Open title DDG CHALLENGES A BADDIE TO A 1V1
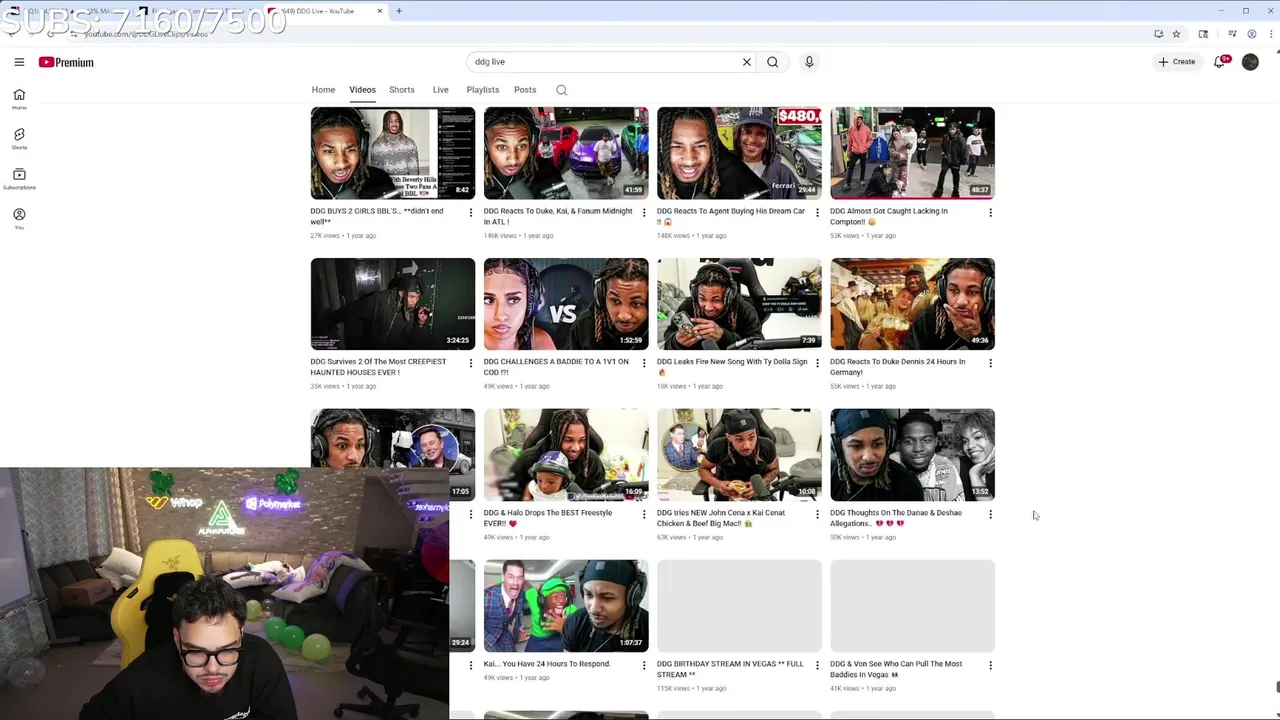 click(556, 367)
